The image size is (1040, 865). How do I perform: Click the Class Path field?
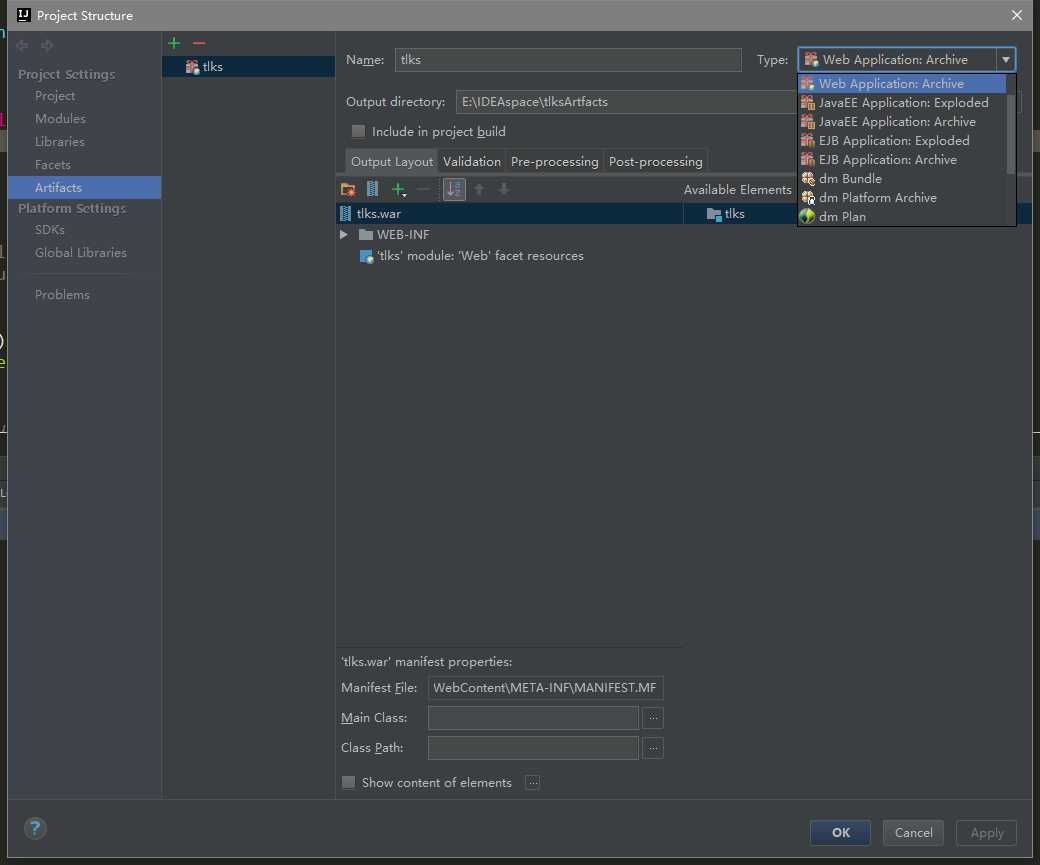coord(533,748)
